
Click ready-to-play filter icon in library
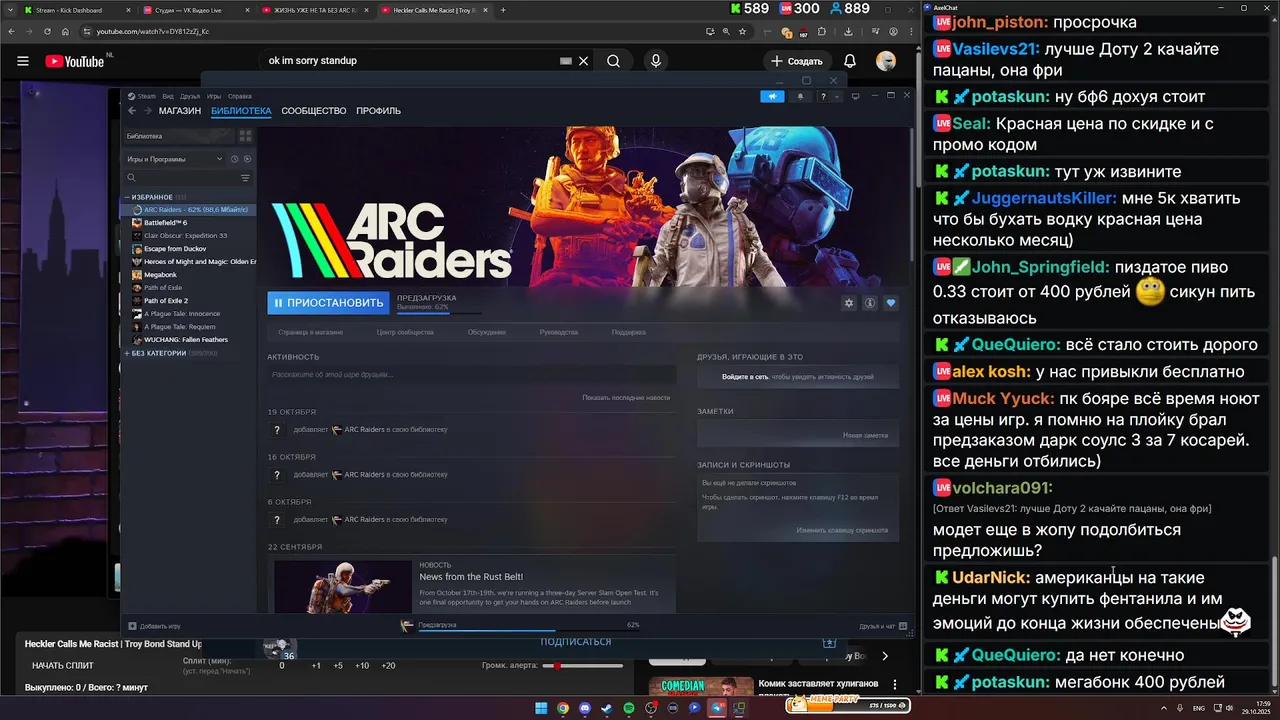click(x=248, y=159)
